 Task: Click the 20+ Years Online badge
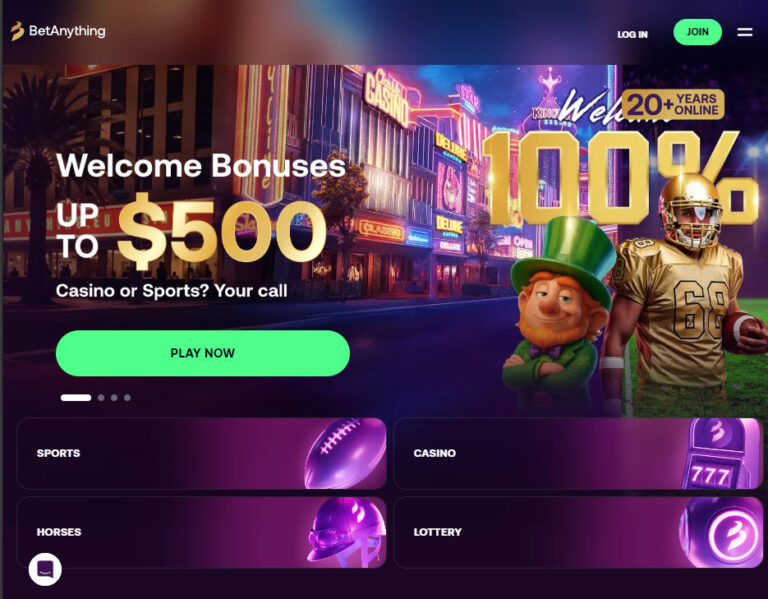(673, 104)
